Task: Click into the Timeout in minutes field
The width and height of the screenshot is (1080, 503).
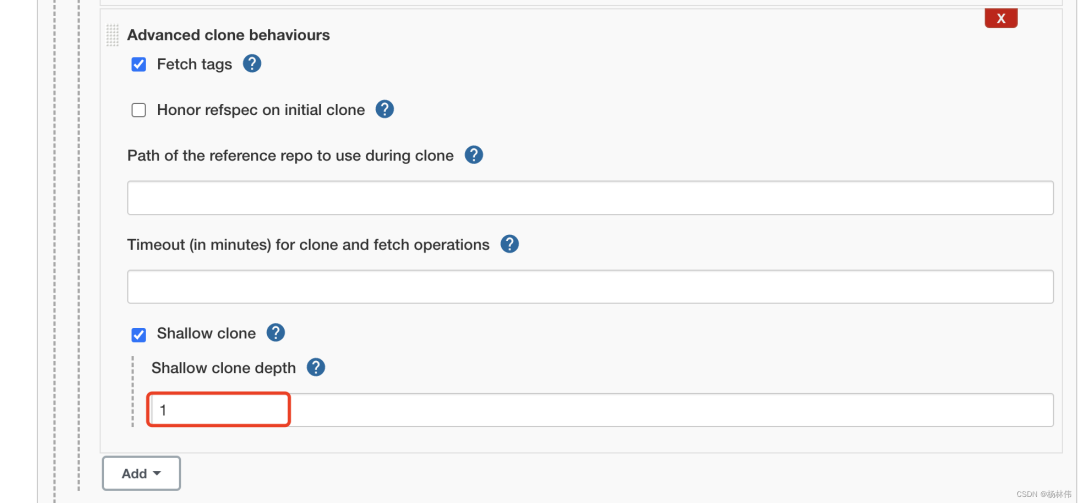Action: coord(590,287)
